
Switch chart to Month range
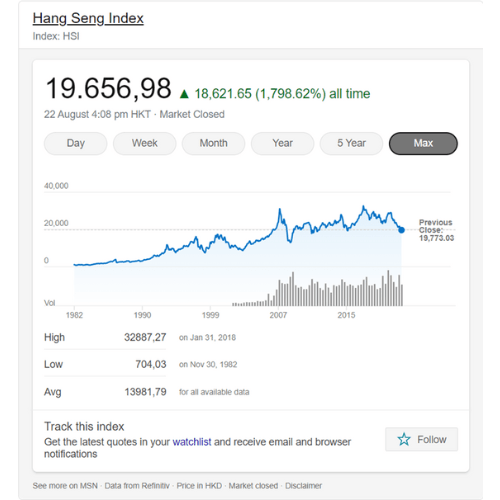point(214,143)
